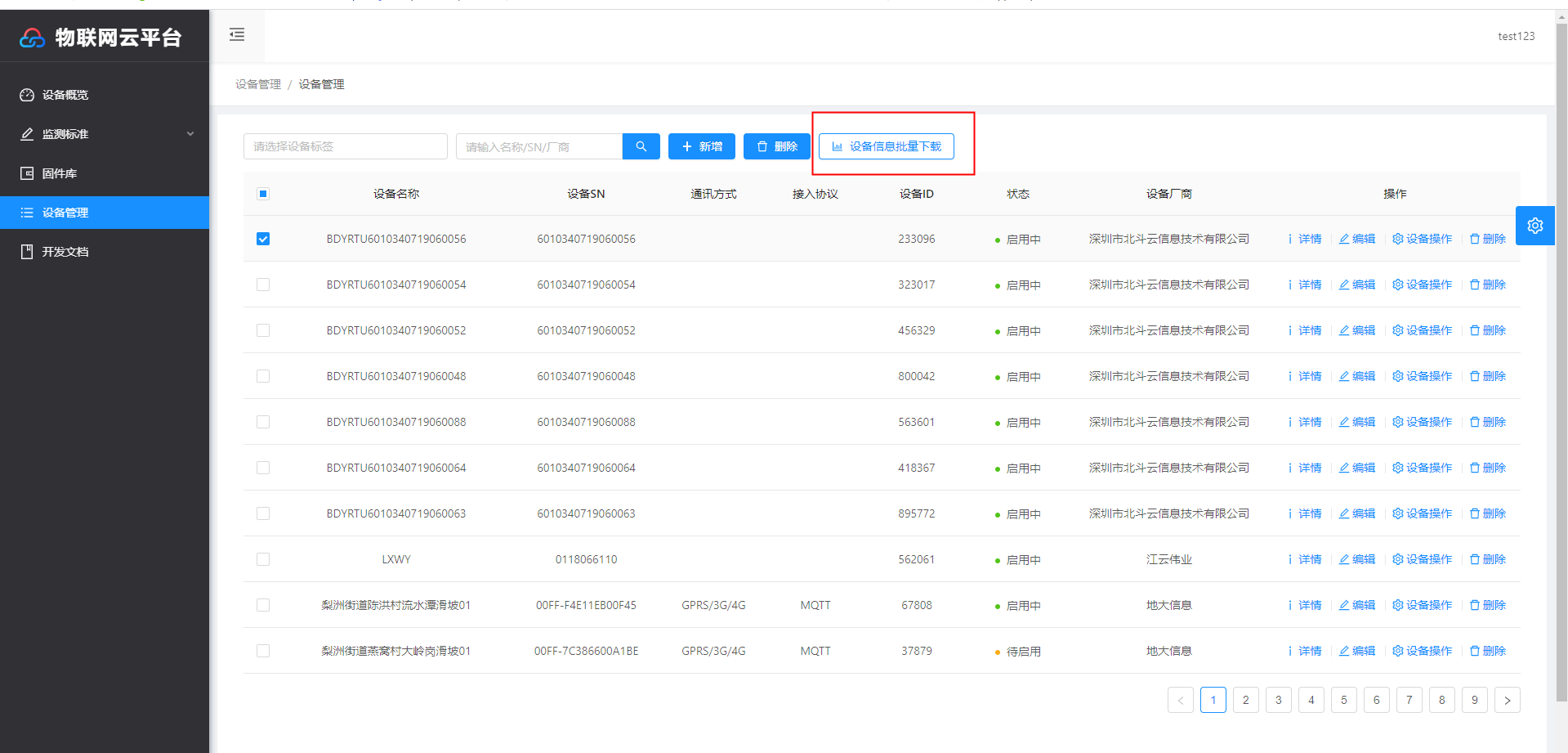Expand the 监测标准 sidebar menu
Image resolution: width=1568 pixels, height=753 pixels.
105,134
